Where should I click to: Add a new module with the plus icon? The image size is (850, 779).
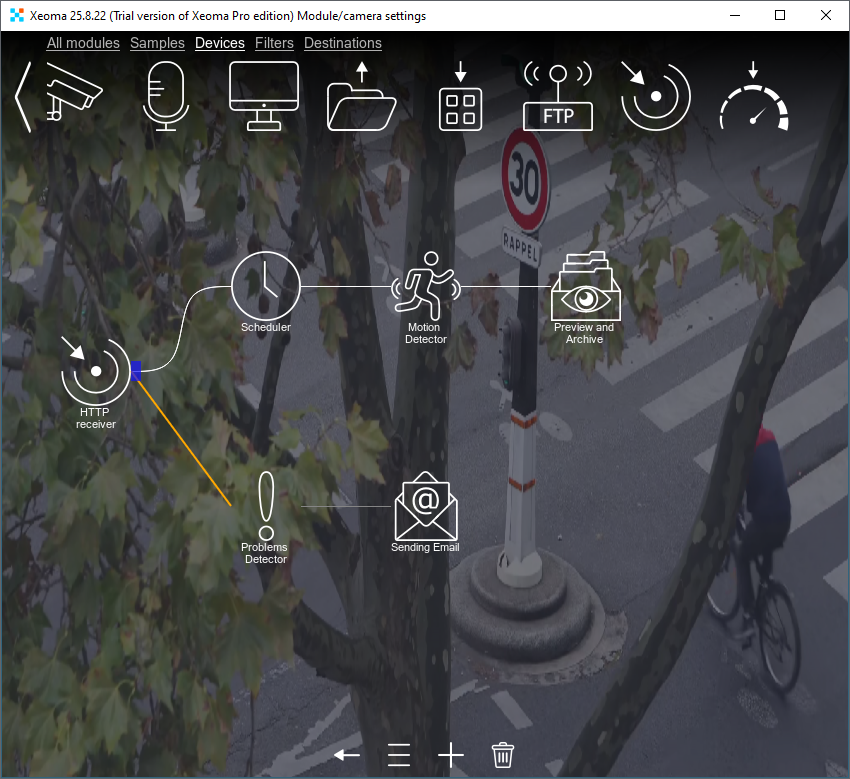tap(450, 754)
